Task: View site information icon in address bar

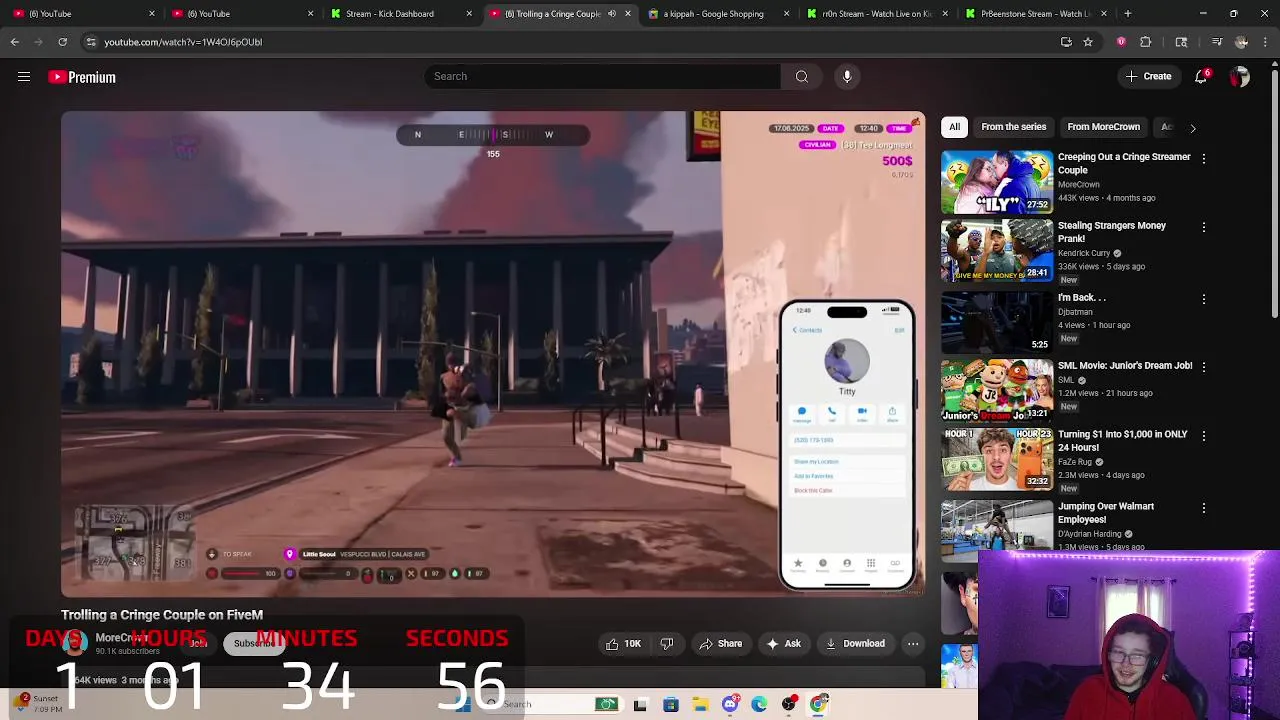Action: (x=91, y=42)
